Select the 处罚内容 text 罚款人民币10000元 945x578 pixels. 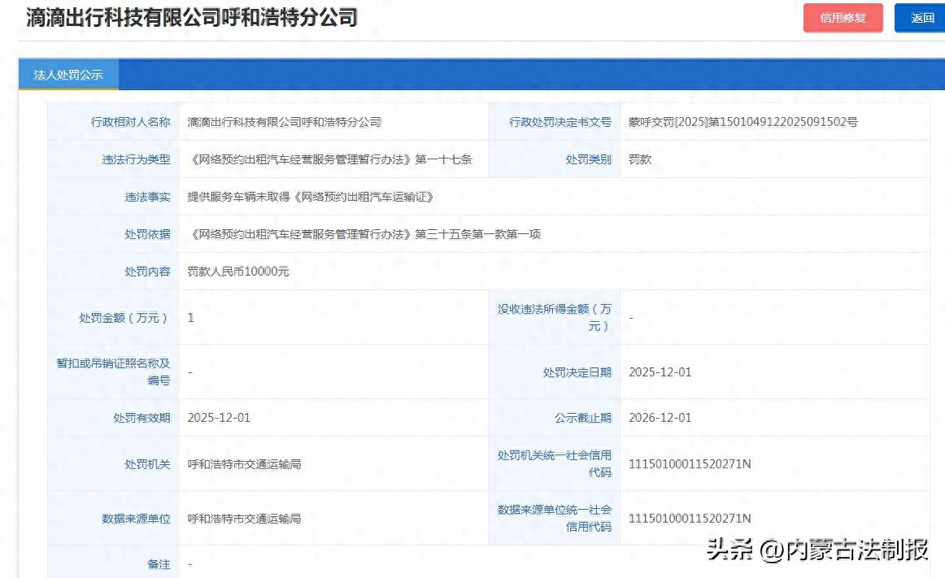tap(238, 271)
